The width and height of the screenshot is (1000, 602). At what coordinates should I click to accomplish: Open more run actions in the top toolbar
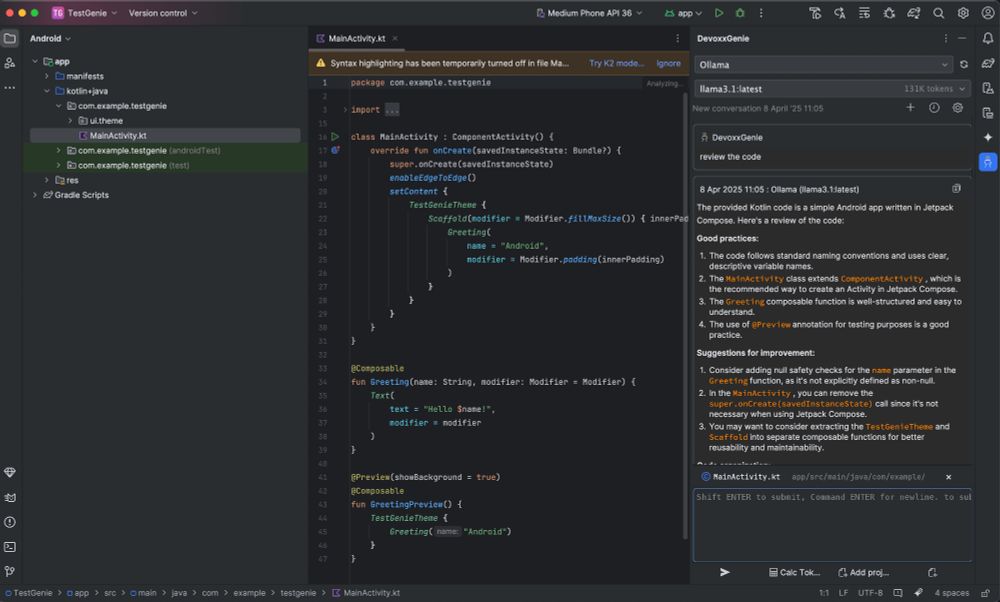(761, 13)
